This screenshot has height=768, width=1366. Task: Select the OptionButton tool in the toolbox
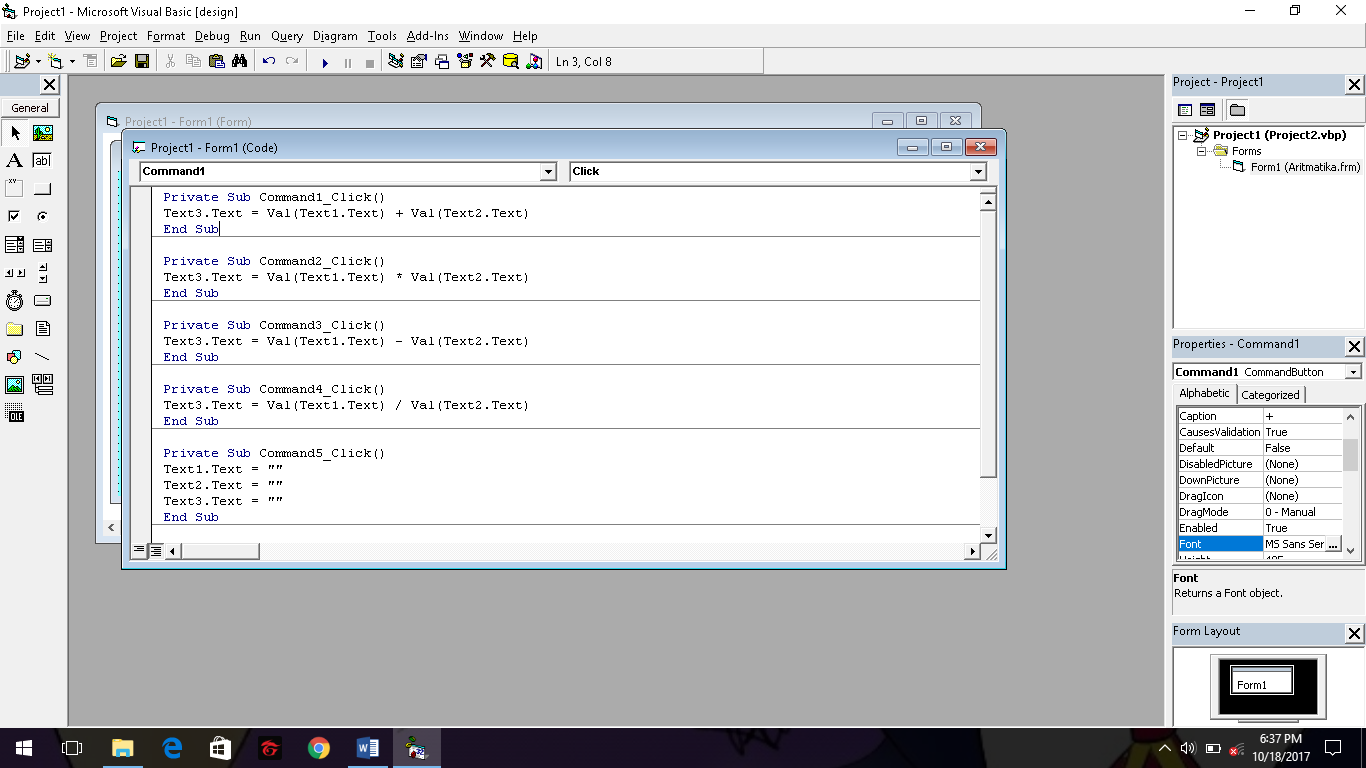(42, 215)
